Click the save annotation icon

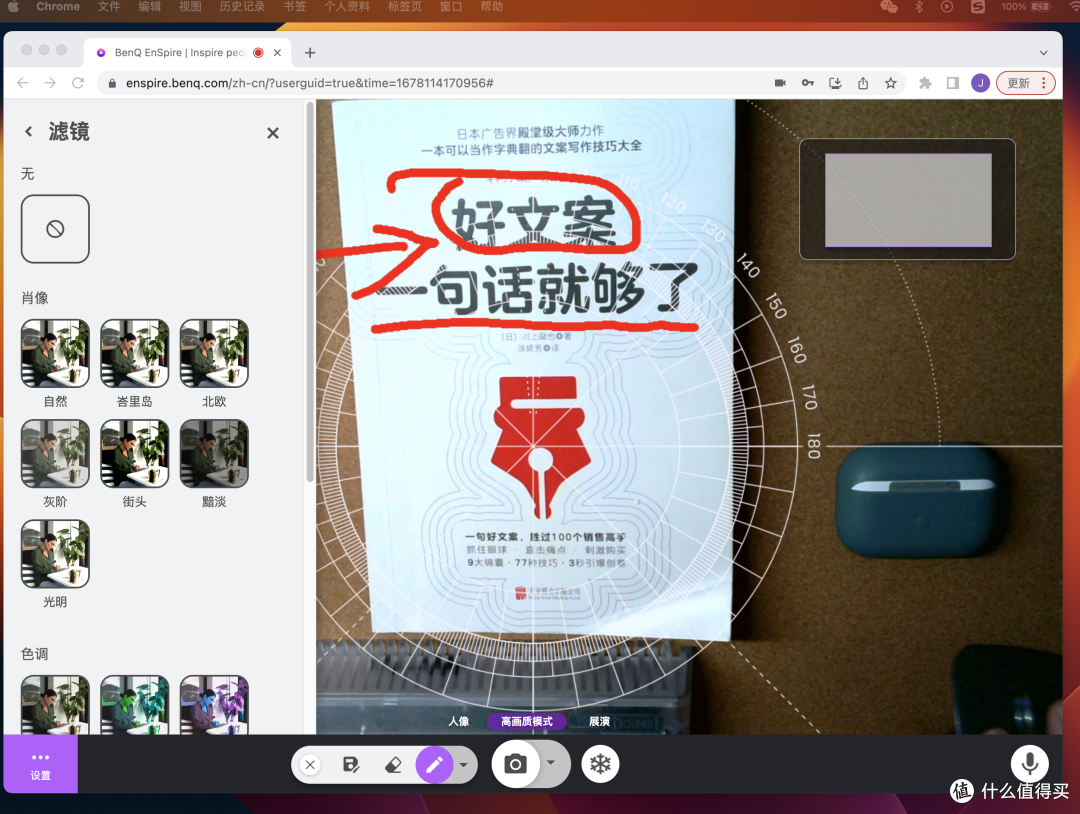pyautogui.click(x=351, y=764)
